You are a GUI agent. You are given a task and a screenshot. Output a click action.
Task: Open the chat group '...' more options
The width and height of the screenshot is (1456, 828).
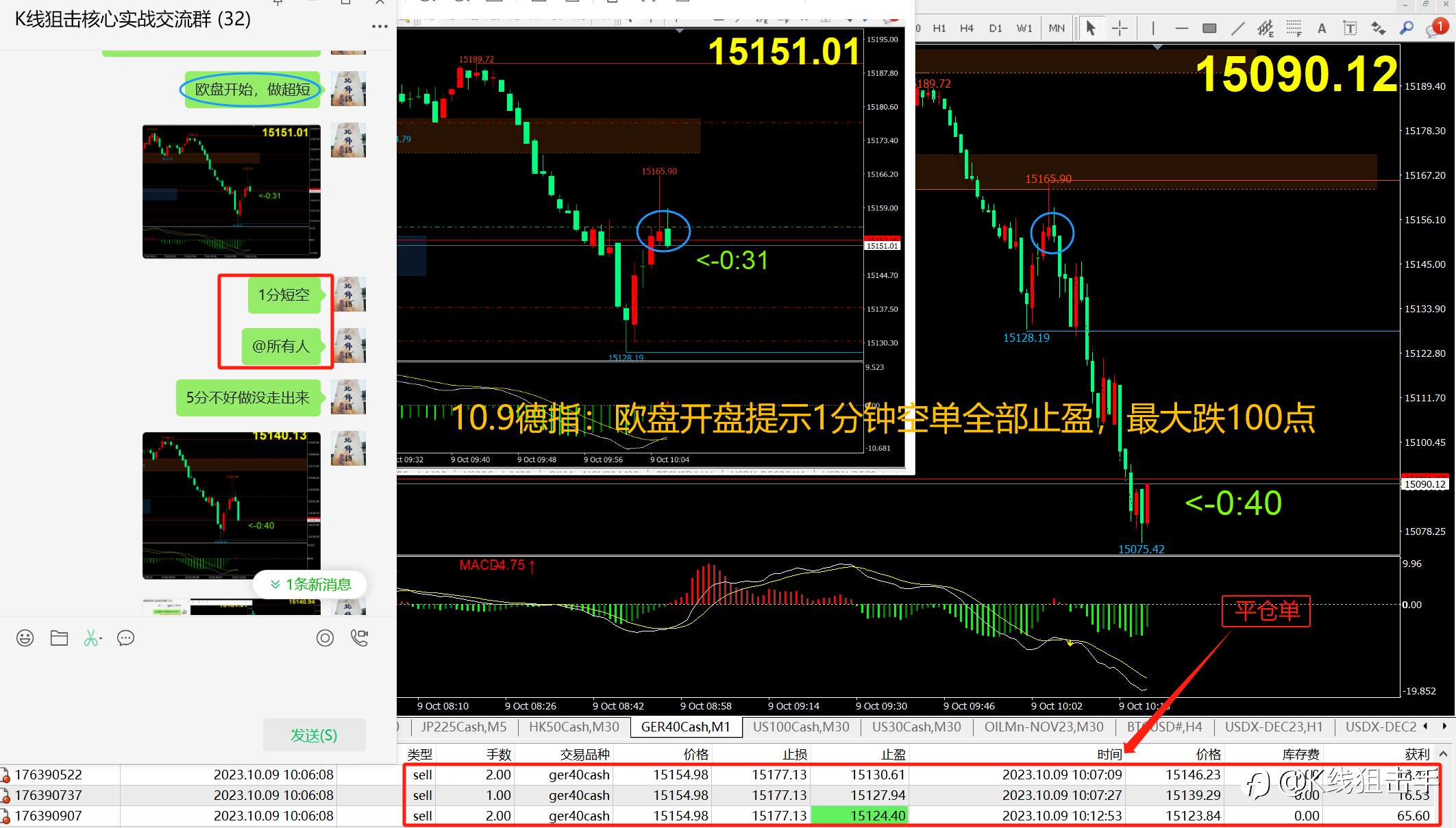380,26
